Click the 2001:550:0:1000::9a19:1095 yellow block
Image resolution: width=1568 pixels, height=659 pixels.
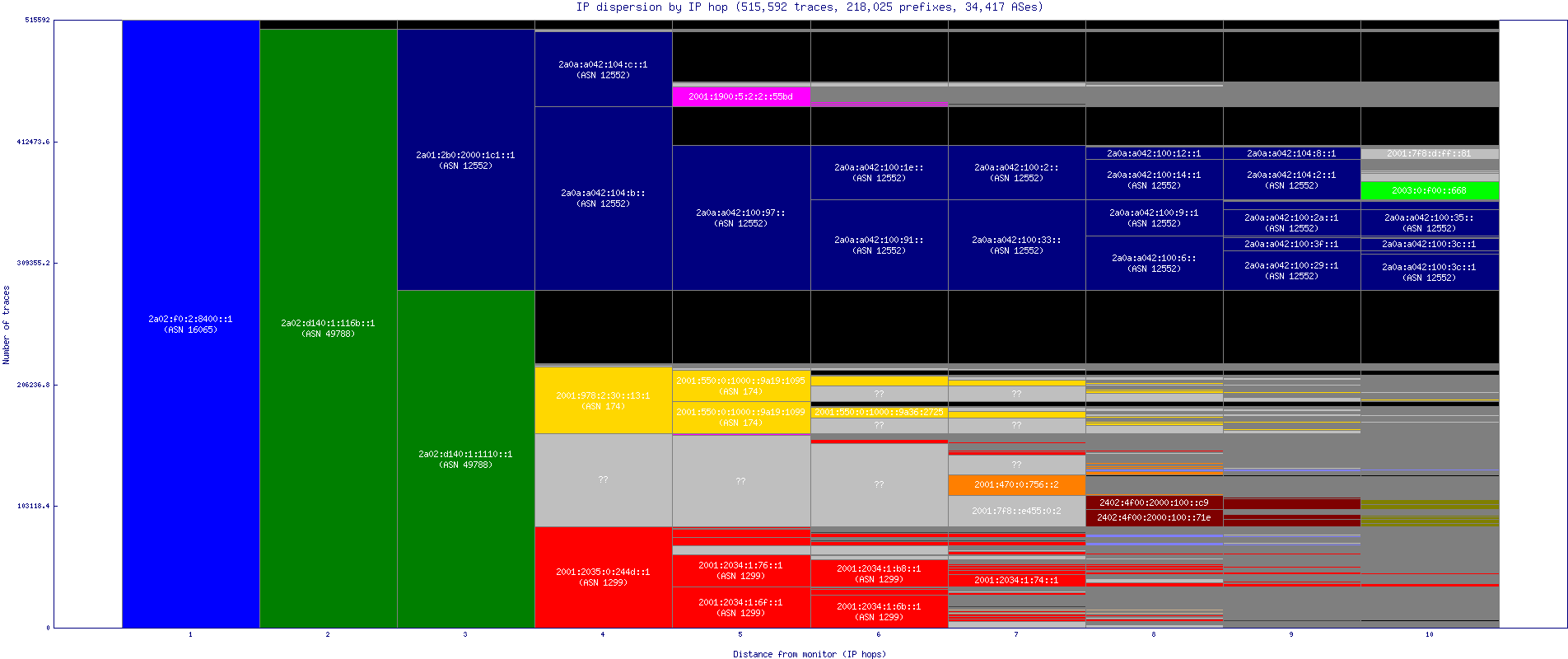click(741, 386)
